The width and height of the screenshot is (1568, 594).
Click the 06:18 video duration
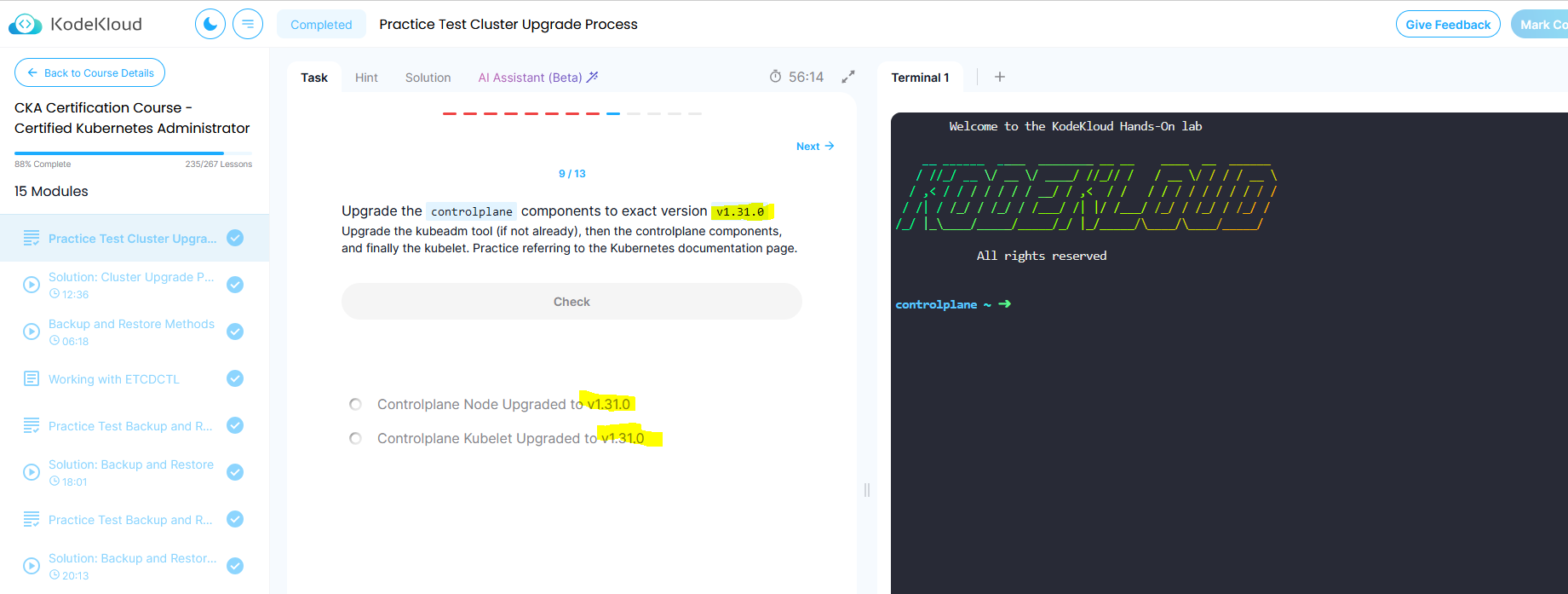69,341
